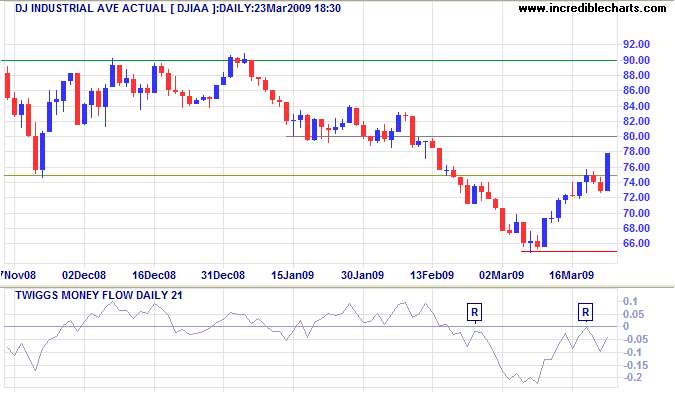675x395 pixels.
Task: Select the short red support line at 65.00
Action: coord(569,251)
